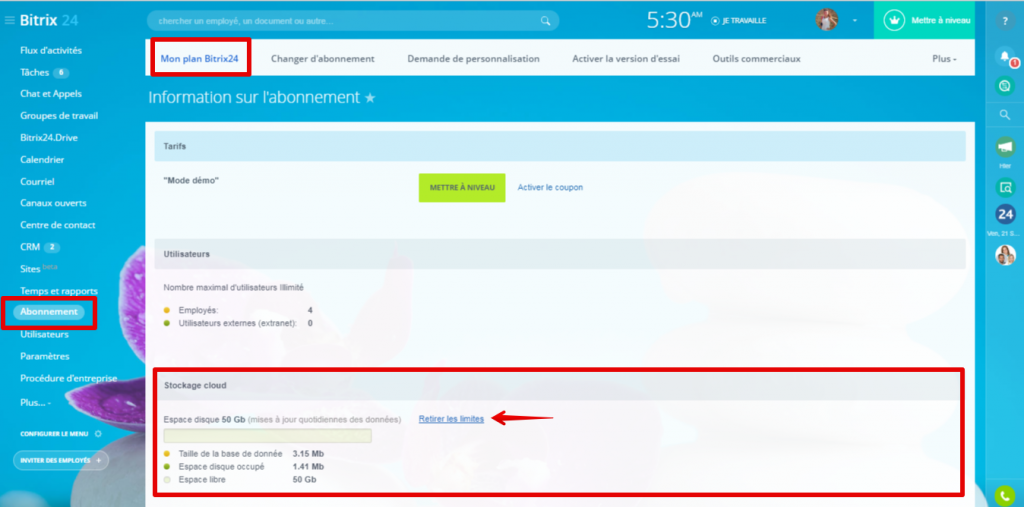Click the crown icon on Mettre à niveau
Screen dimensions: 1024x507
893,20
